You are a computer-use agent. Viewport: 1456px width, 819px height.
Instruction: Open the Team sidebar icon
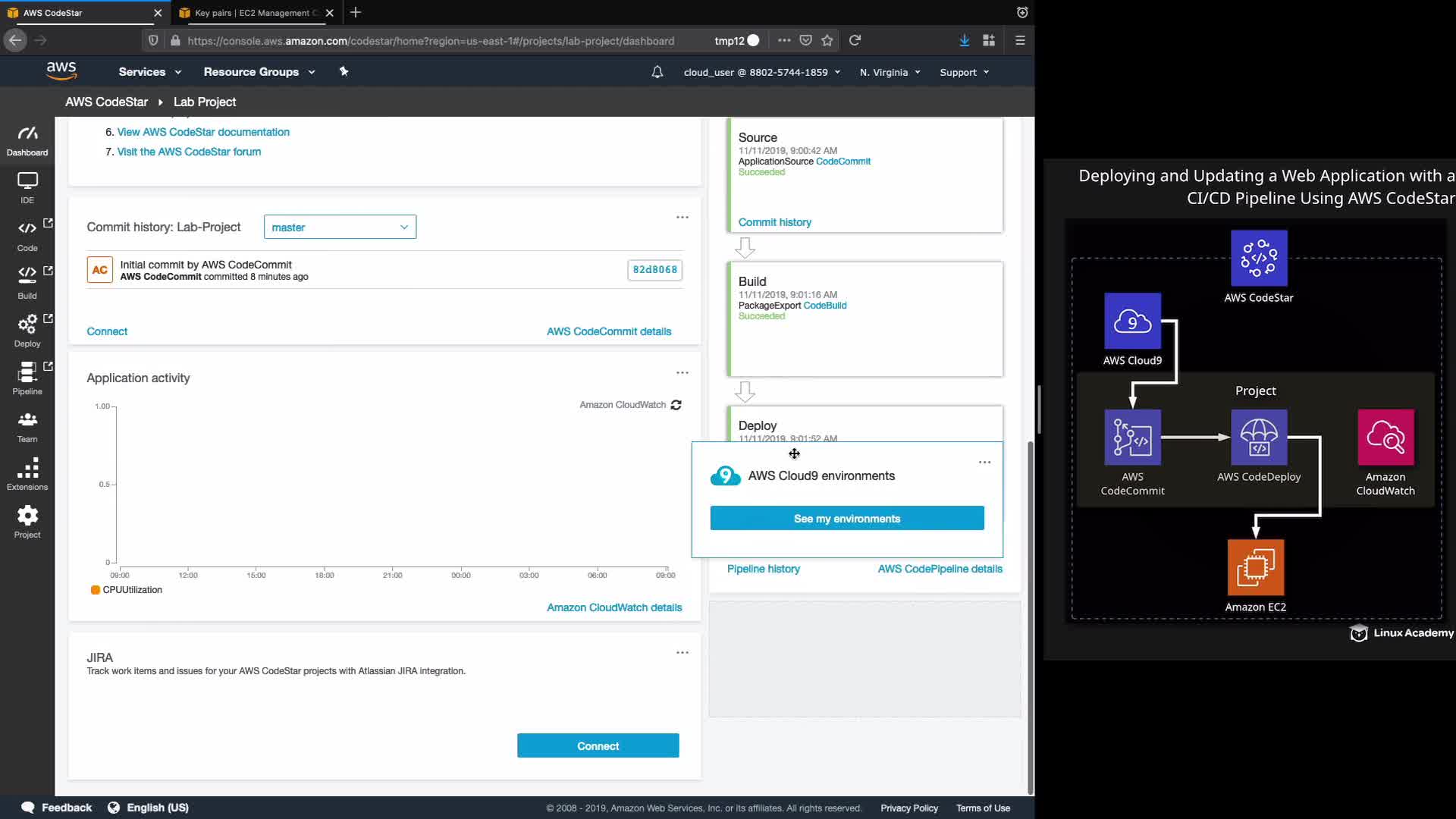point(27,426)
